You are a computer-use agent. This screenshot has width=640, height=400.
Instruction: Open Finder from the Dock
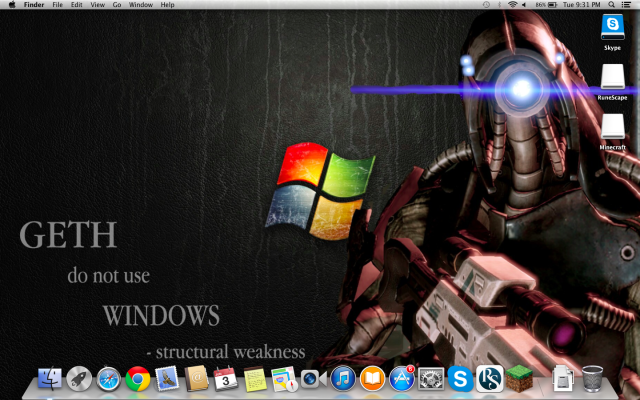50,378
